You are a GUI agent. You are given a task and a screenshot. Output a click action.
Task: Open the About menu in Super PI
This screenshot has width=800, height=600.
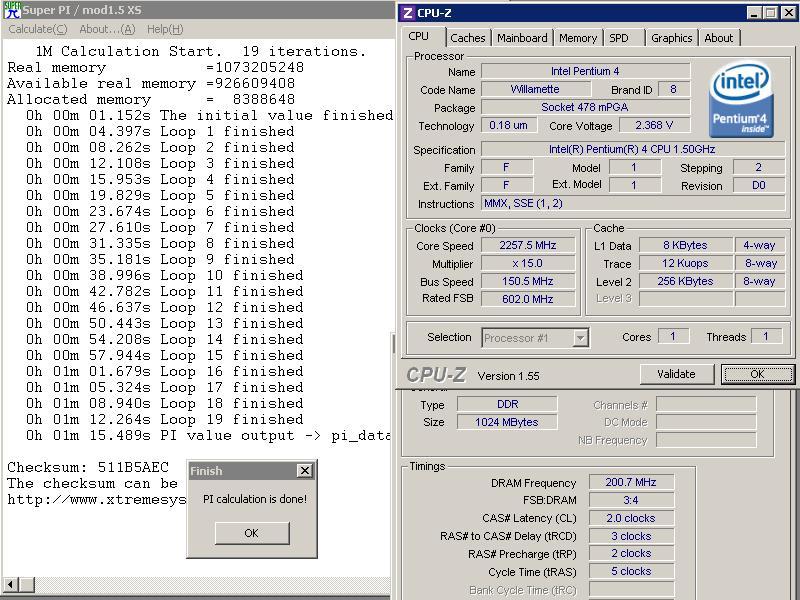click(107, 29)
